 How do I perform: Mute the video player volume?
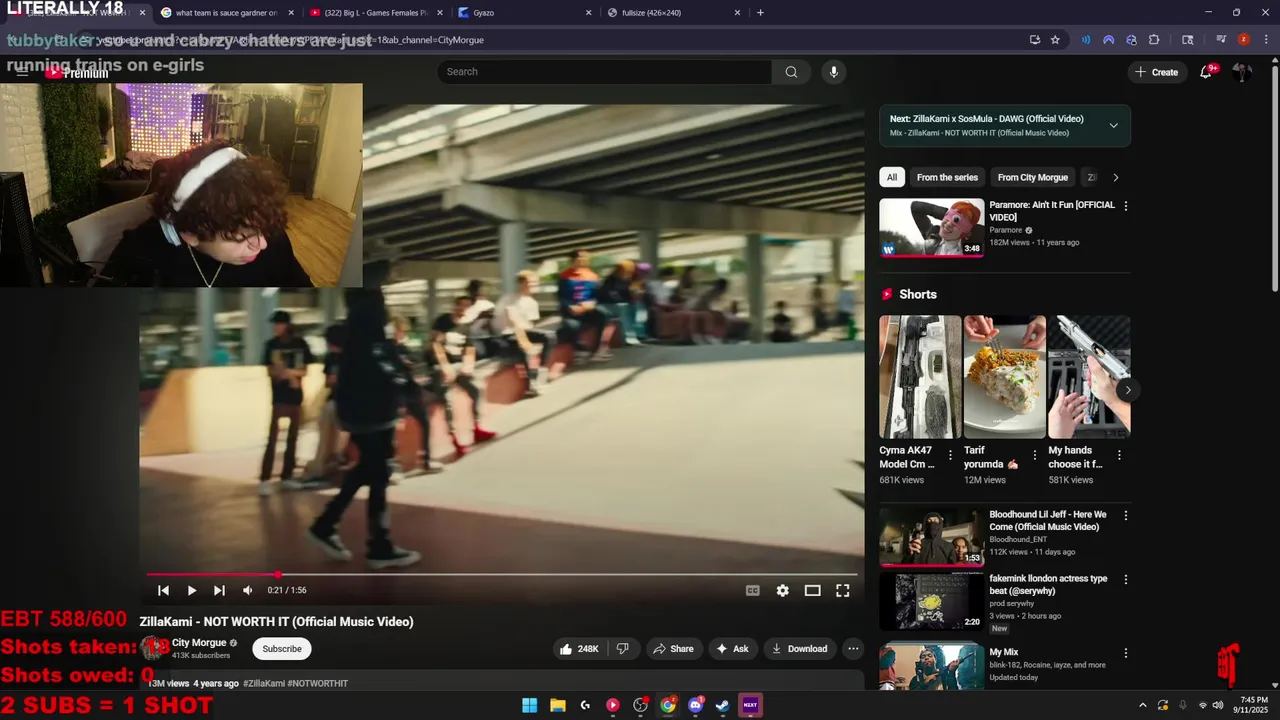pos(247,590)
